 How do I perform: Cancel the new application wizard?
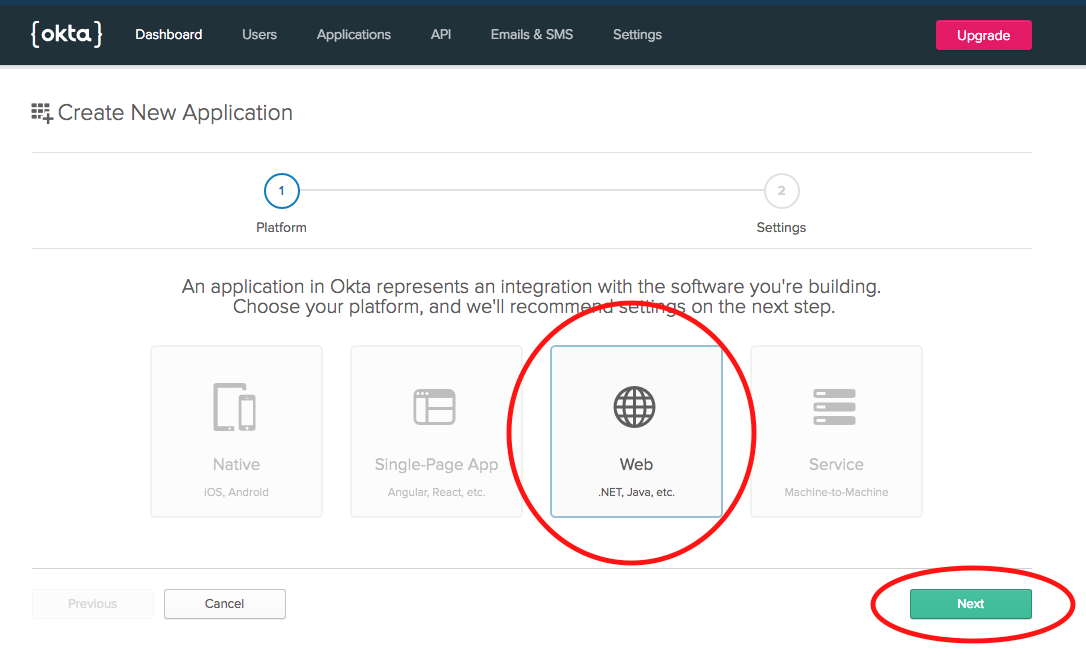[x=225, y=604]
